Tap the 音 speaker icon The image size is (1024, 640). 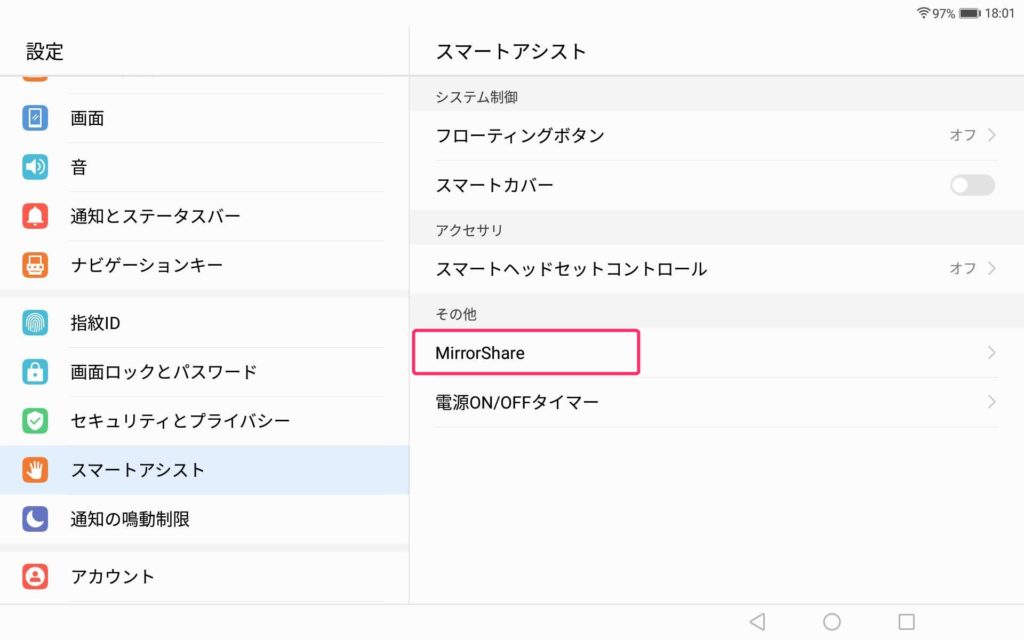click(35, 167)
